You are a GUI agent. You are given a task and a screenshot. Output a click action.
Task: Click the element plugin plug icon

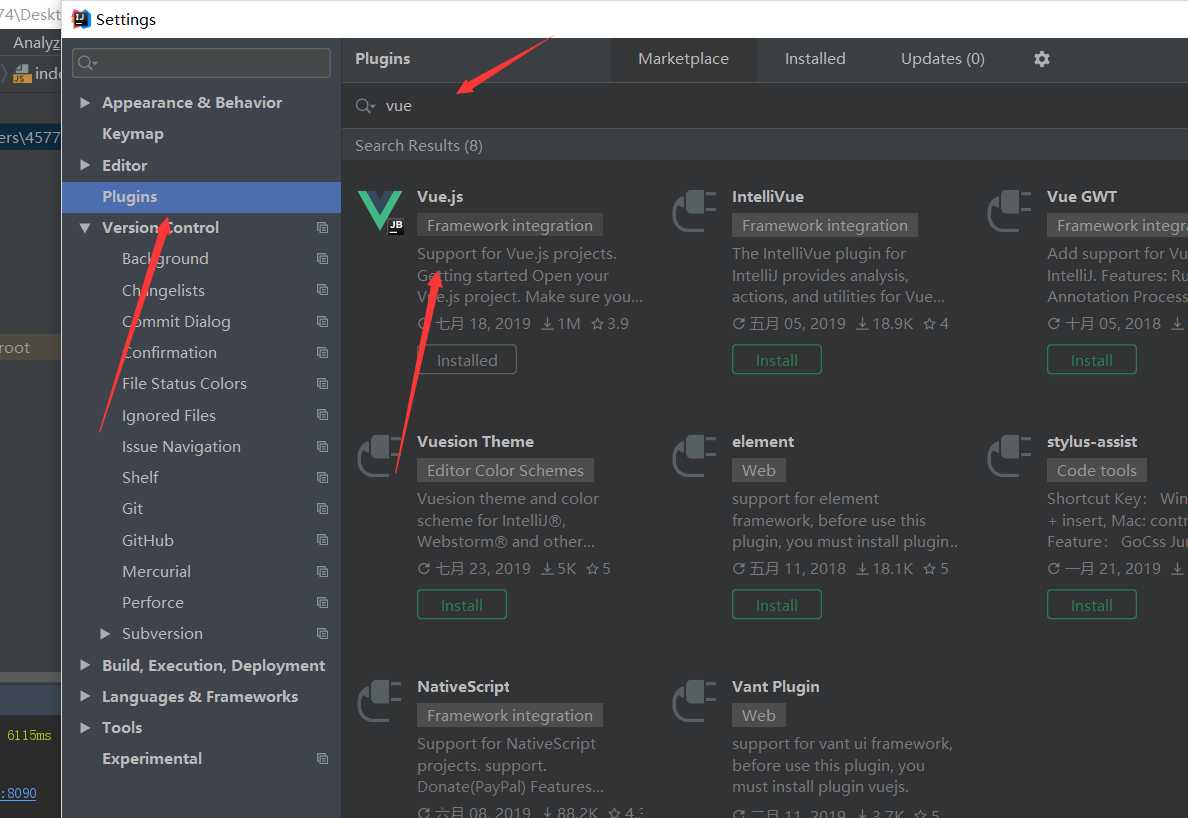[695, 456]
